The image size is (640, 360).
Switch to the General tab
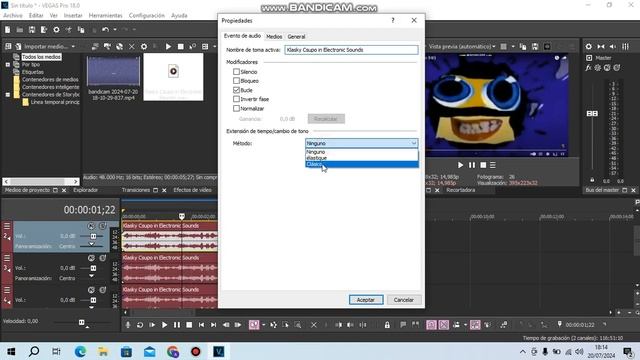coord(296,36)
